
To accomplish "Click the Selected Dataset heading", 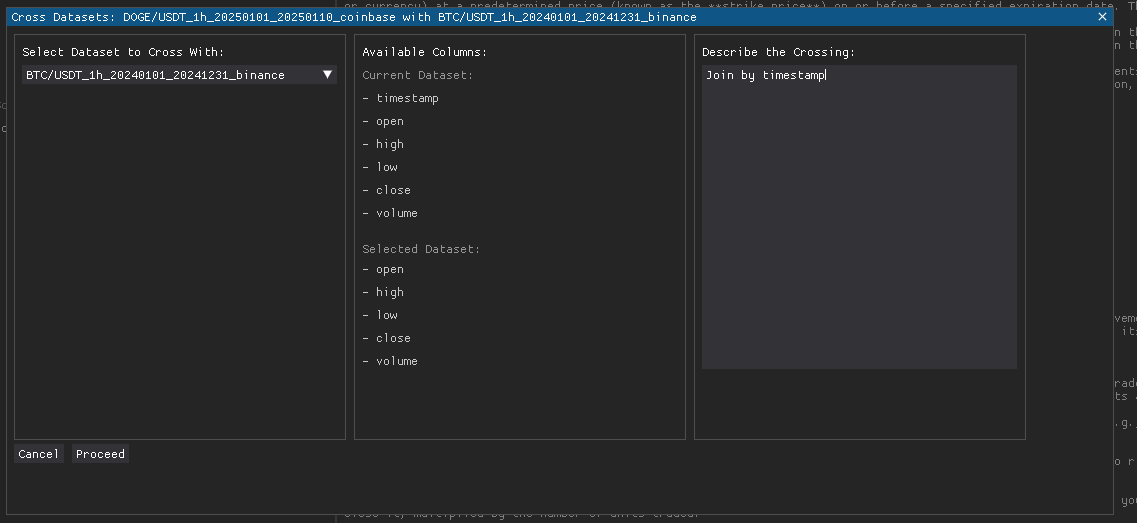I will tap(421, 249).
